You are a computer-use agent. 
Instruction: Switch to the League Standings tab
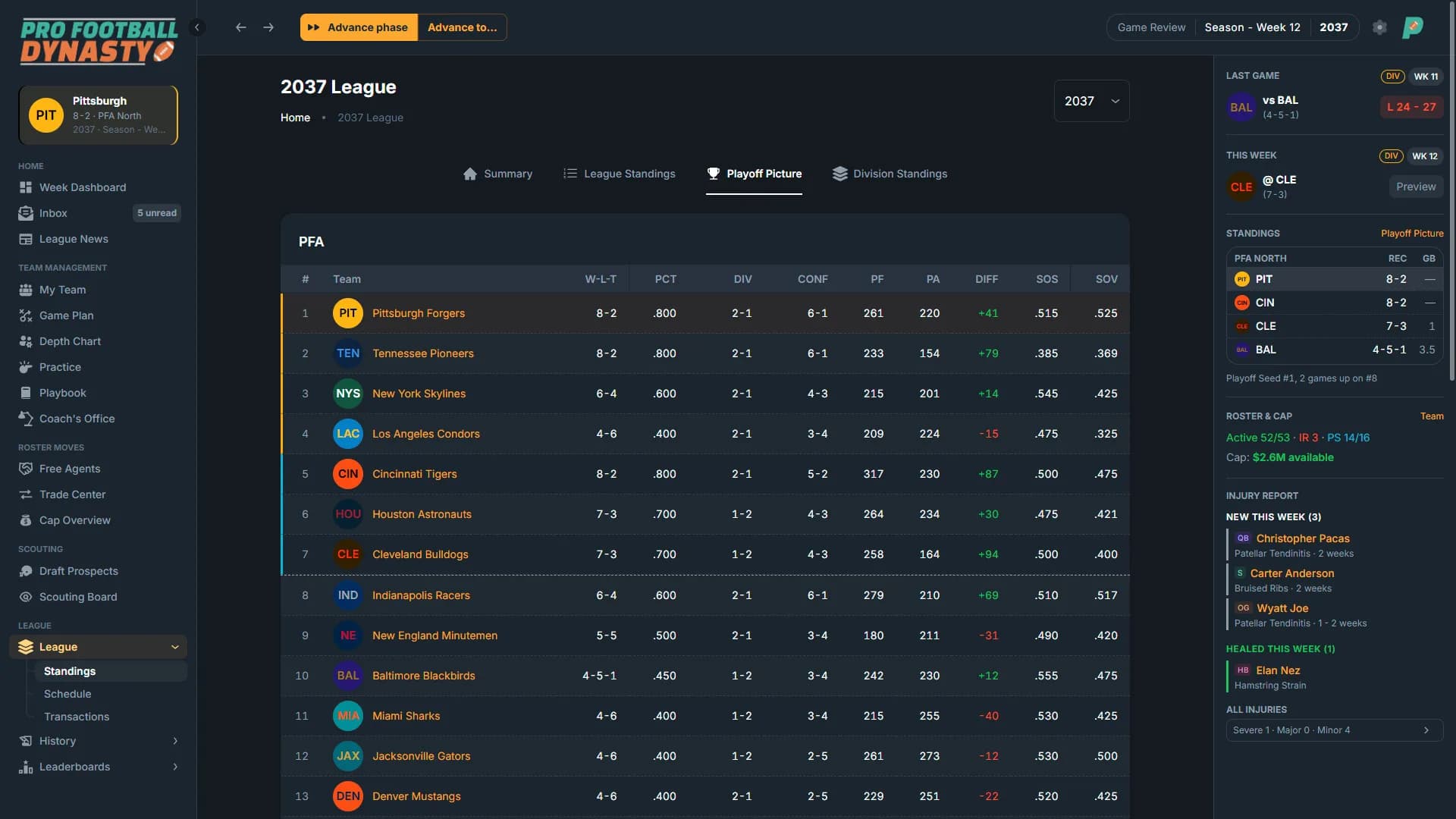(x=619, y=174)
